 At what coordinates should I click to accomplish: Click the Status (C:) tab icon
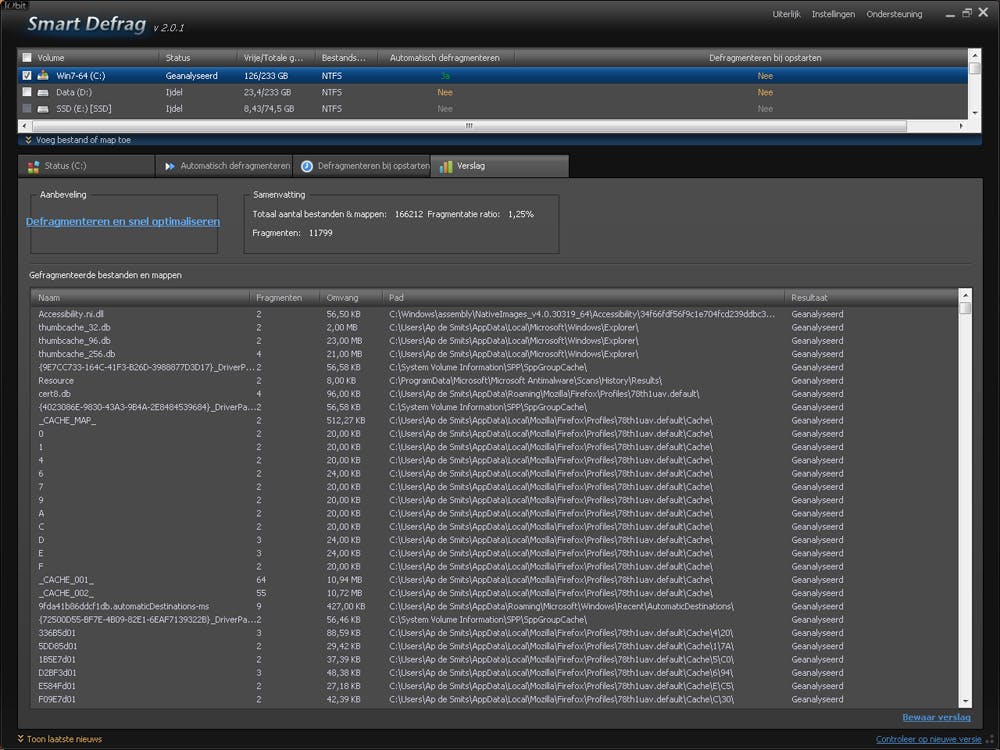pyautogui.click(x=33, y=166)
